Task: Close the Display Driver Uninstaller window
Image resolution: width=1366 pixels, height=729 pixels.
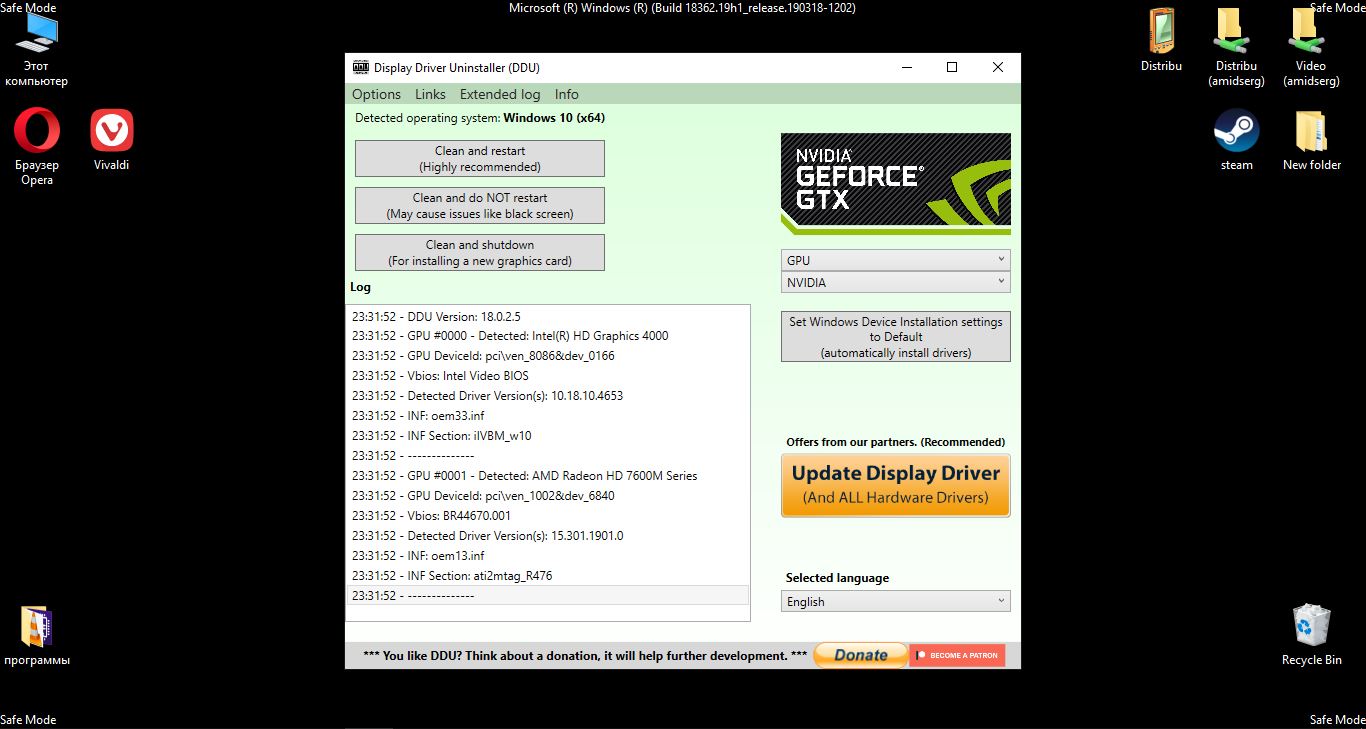Action: point(998,67)
